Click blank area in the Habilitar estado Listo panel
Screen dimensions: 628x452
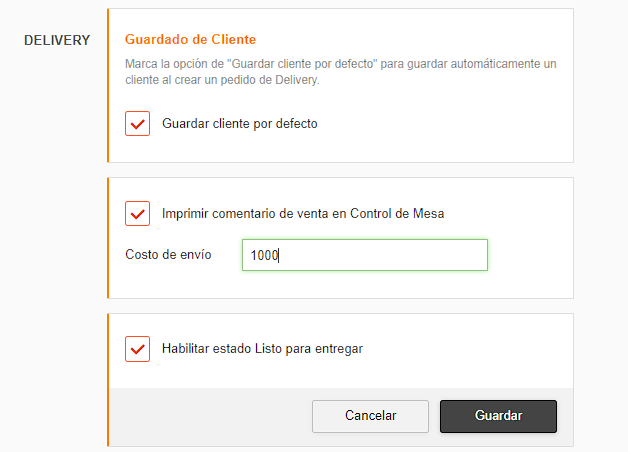coord(470,349)
